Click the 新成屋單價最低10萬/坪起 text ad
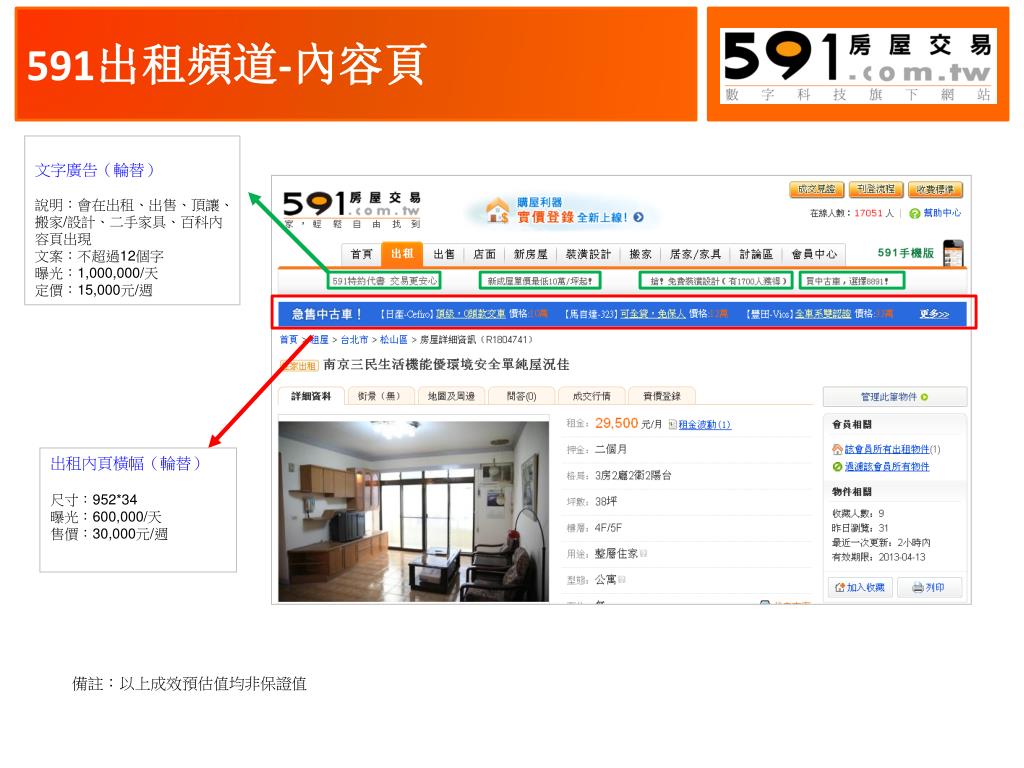 tap(539, 281)
